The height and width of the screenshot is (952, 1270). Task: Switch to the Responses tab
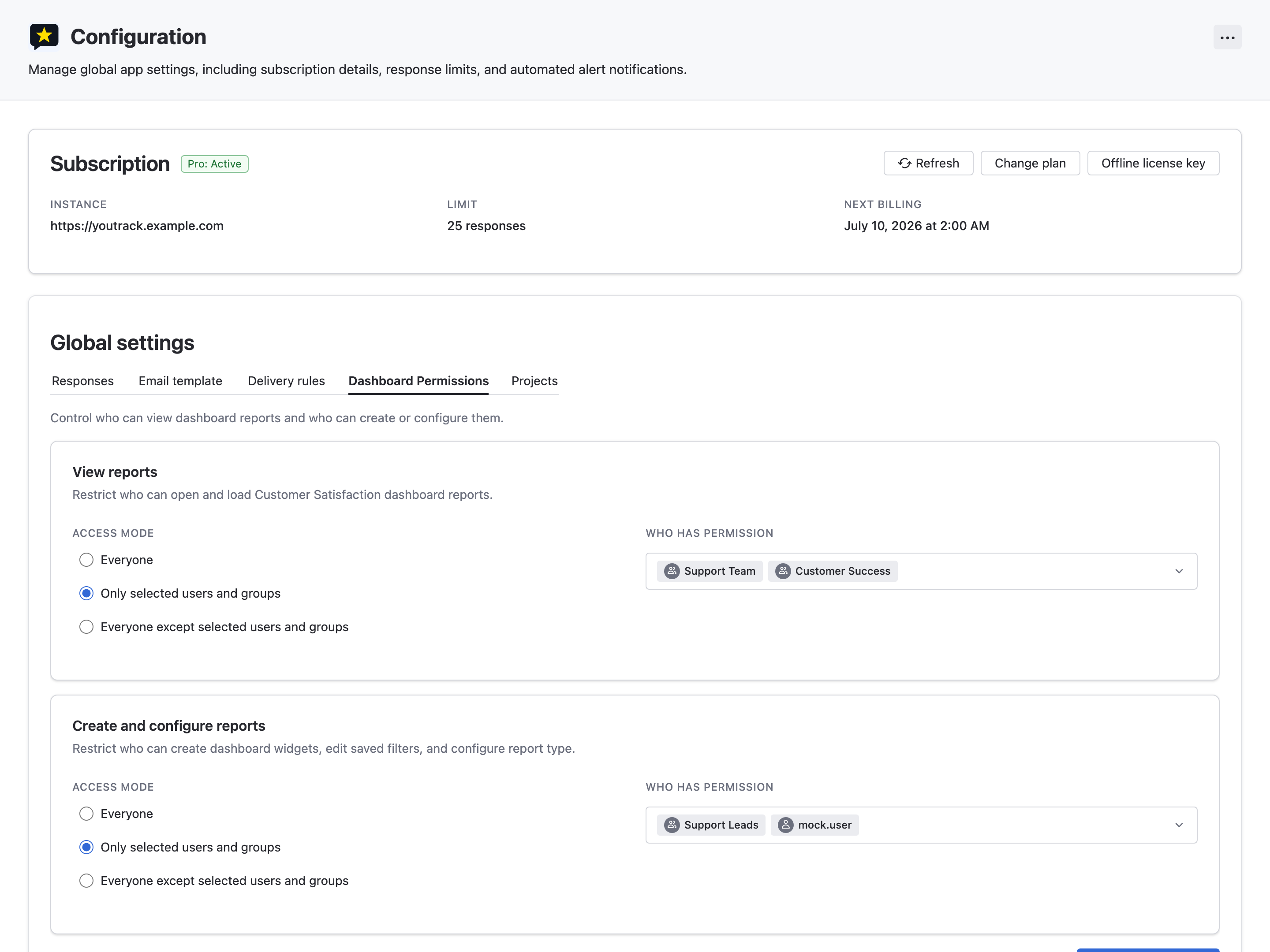(x=82, y=381)
